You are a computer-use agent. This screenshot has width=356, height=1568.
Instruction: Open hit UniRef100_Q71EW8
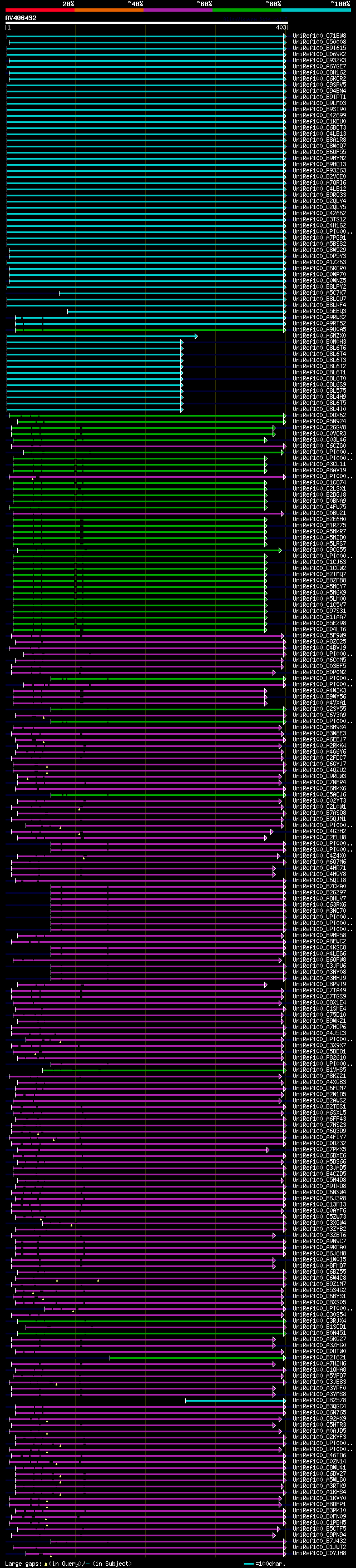pos(319,36)
